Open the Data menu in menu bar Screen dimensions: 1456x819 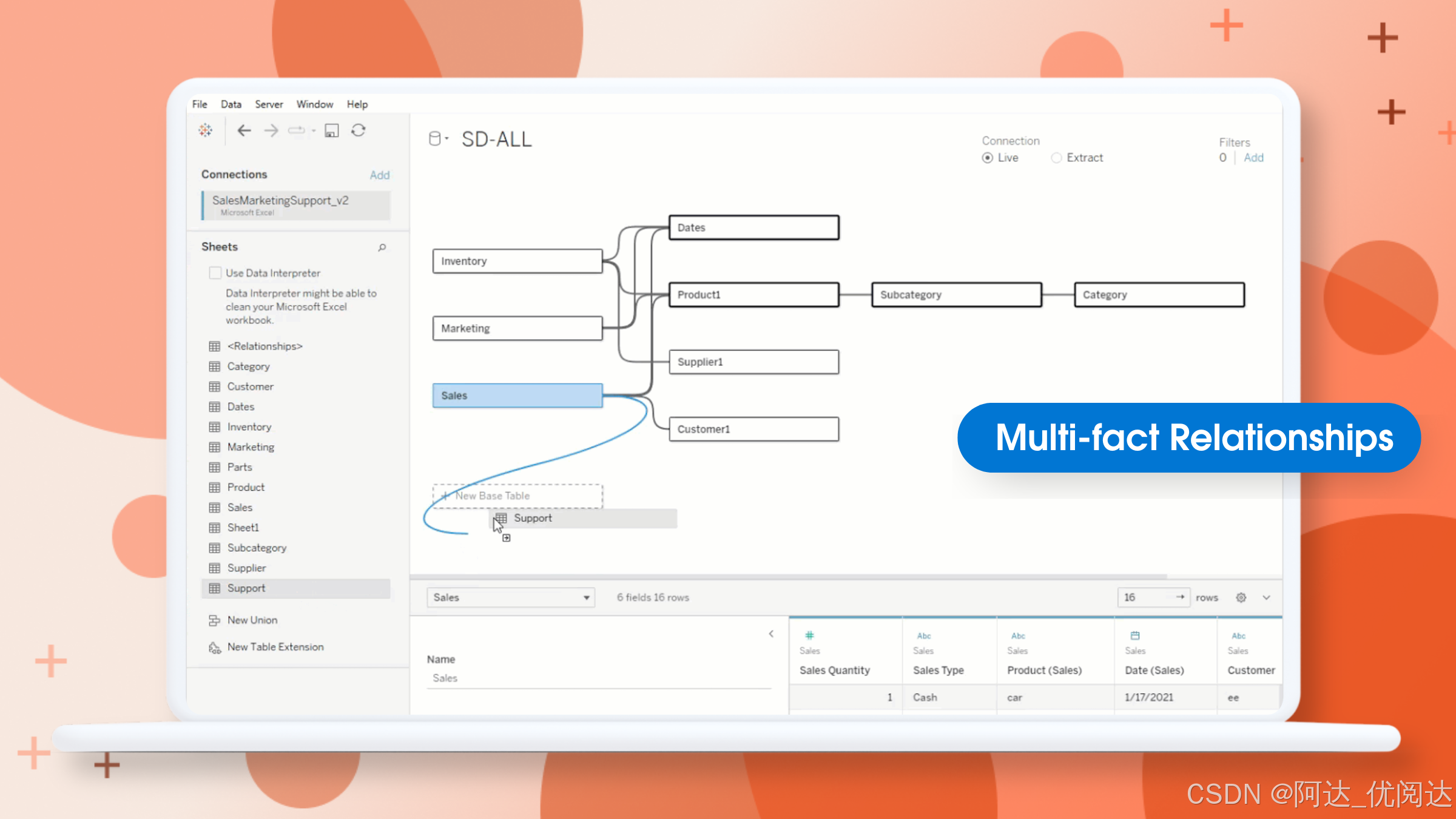coord(230,104)
